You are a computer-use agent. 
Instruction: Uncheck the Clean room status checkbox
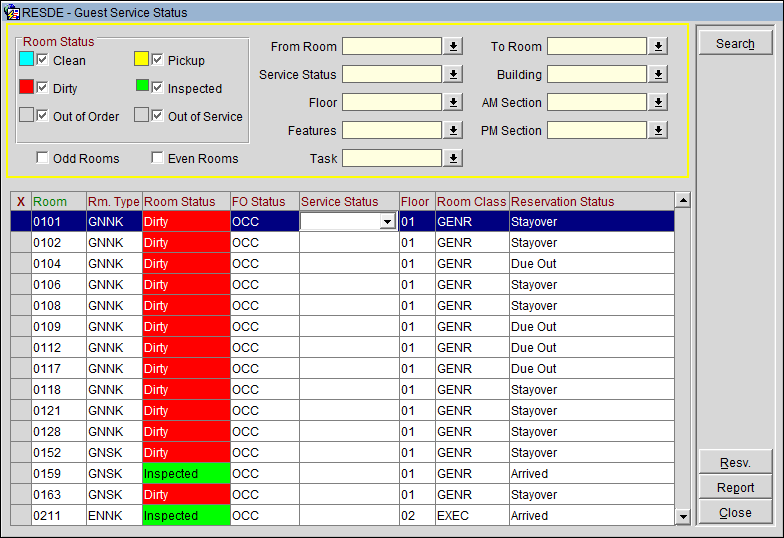pyautogui.click(x=43, y=60)
